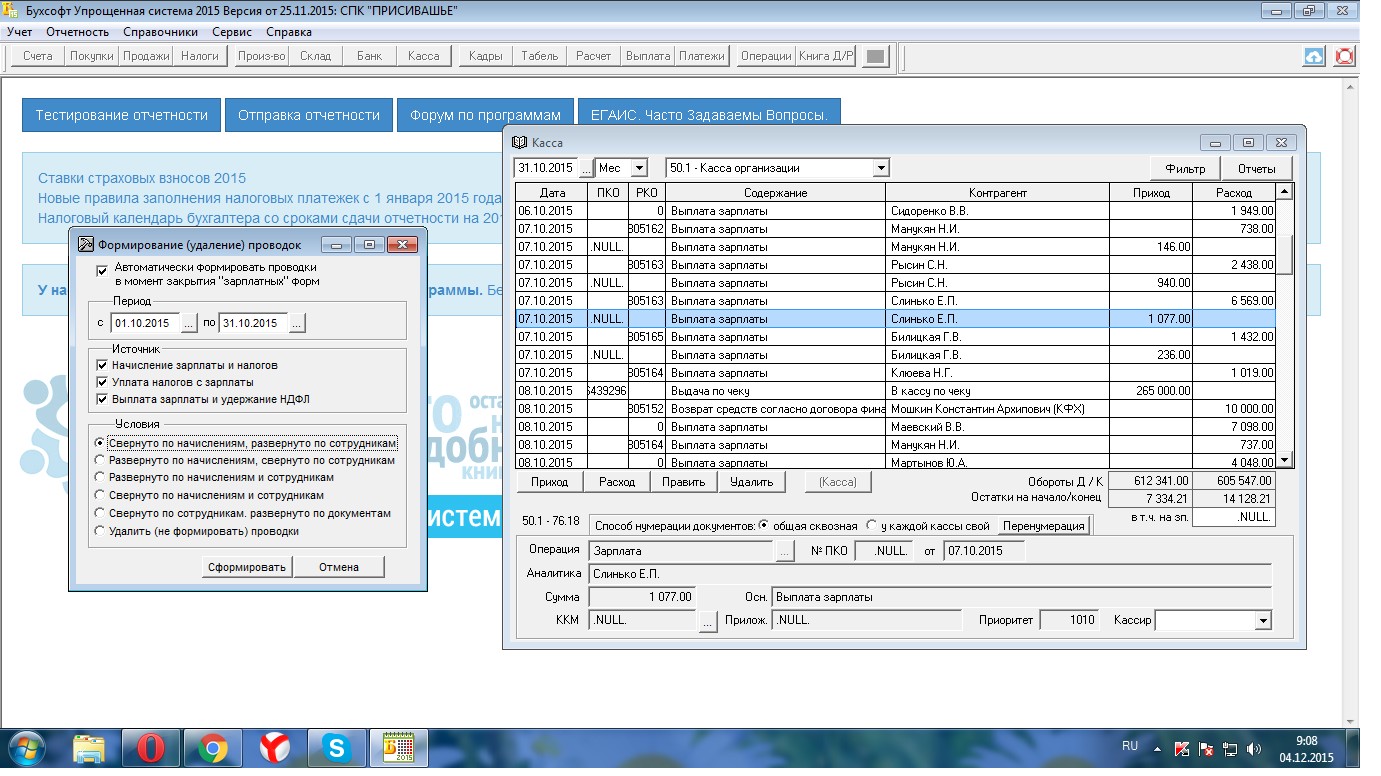The image size is (1381, 776).
Task: Expand the 'Кассир' dropdown list
Action: [1263, 621]
